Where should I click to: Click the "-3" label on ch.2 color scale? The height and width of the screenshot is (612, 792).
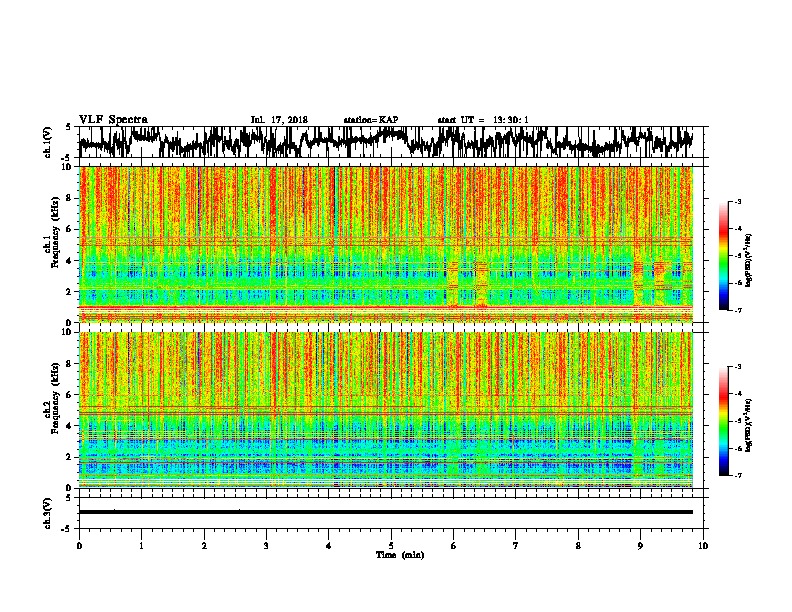point(737,367)
